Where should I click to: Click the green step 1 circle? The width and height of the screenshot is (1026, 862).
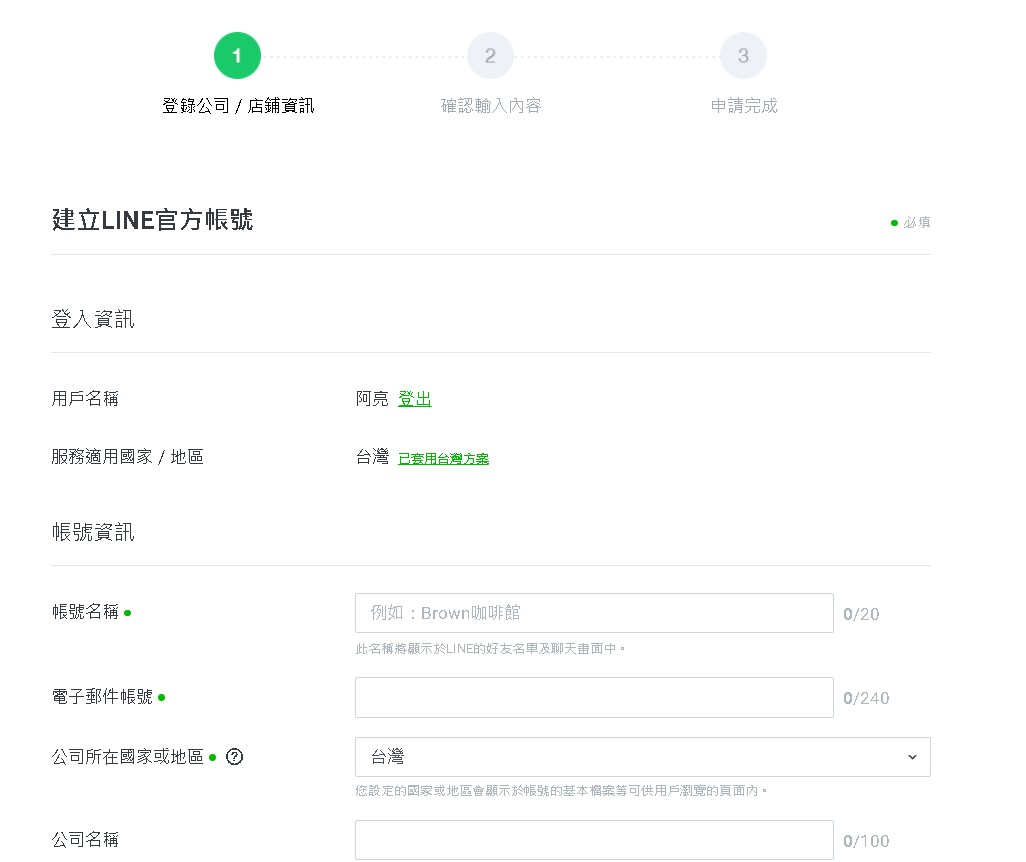coord(237,55)
